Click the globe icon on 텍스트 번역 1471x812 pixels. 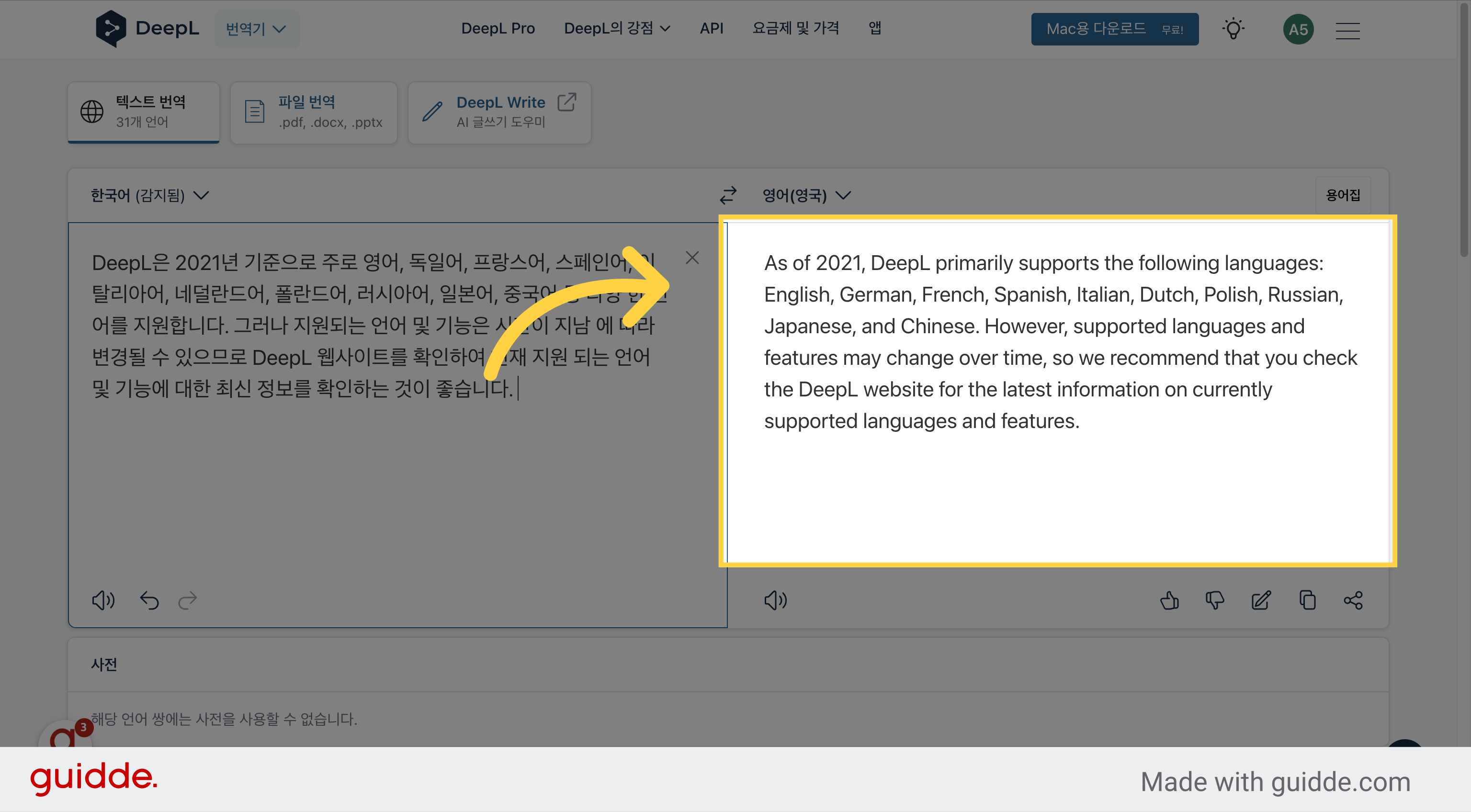[x=91, y=112]
